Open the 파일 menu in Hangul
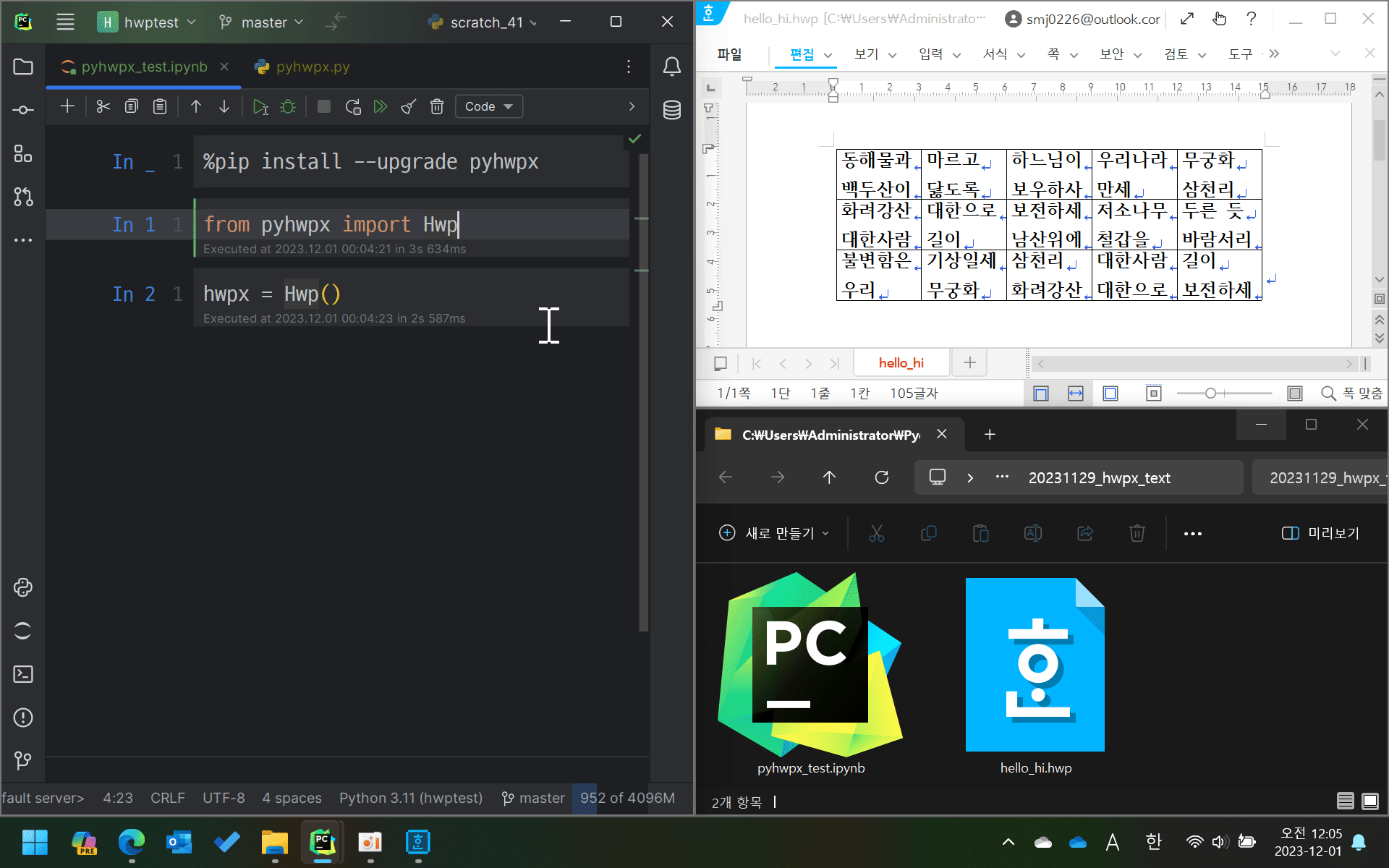The image size is (1389, 868). [x=729, y=54]
